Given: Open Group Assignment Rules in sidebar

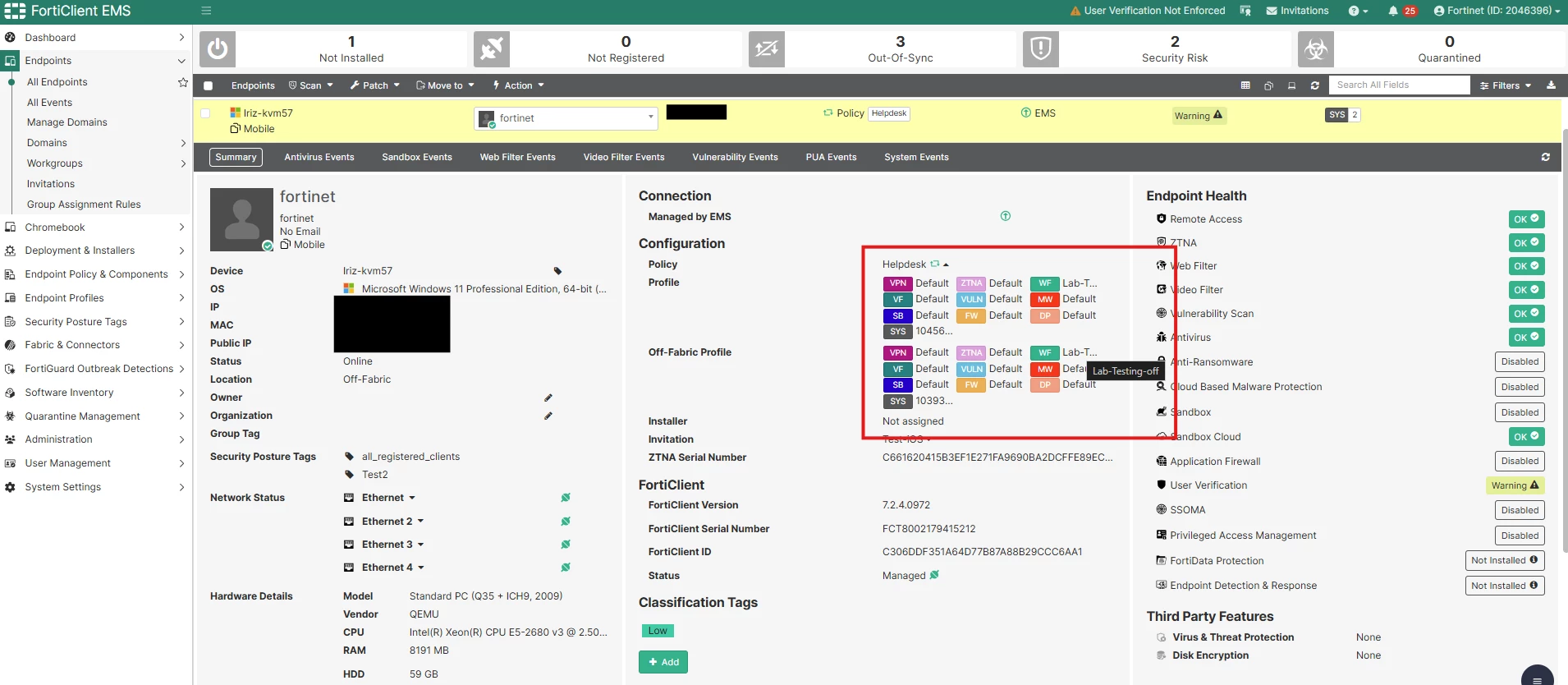Looking at the screenshot, I should pyautogui.click(x=84, y=205).
